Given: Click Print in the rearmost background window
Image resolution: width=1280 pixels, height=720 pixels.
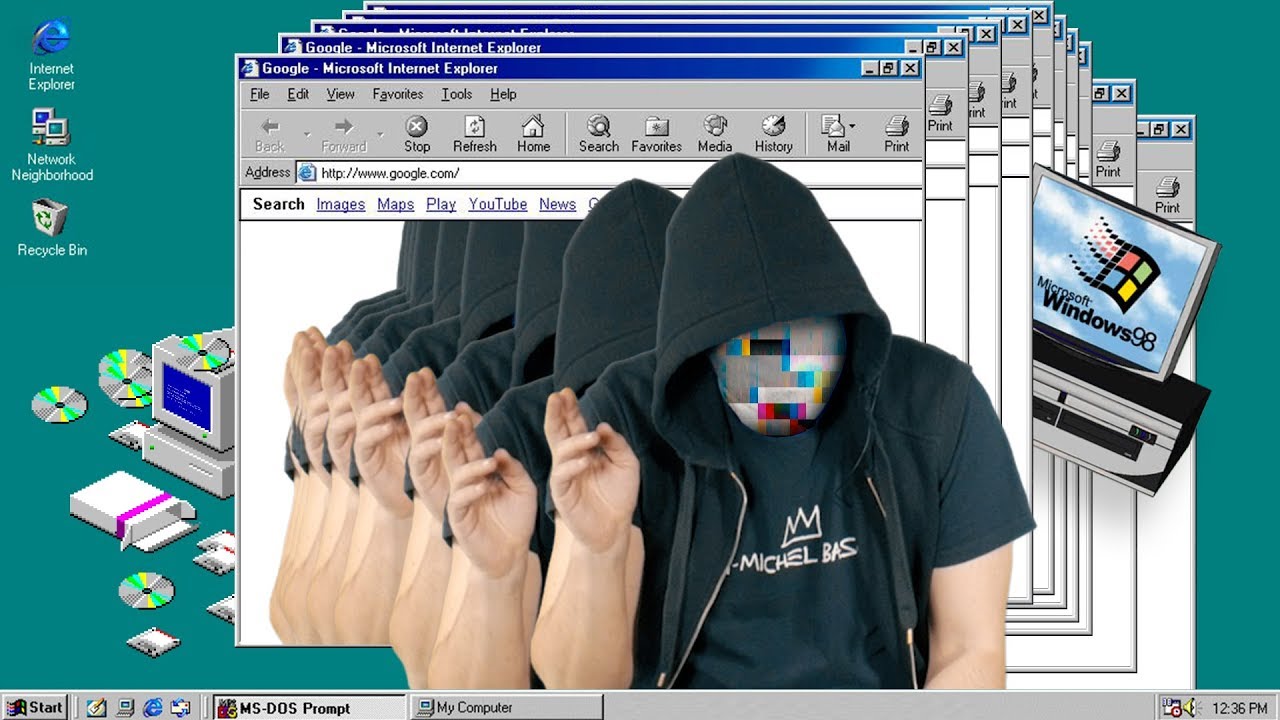Looking at the screenshot, I should click(x=1167, y=195).
